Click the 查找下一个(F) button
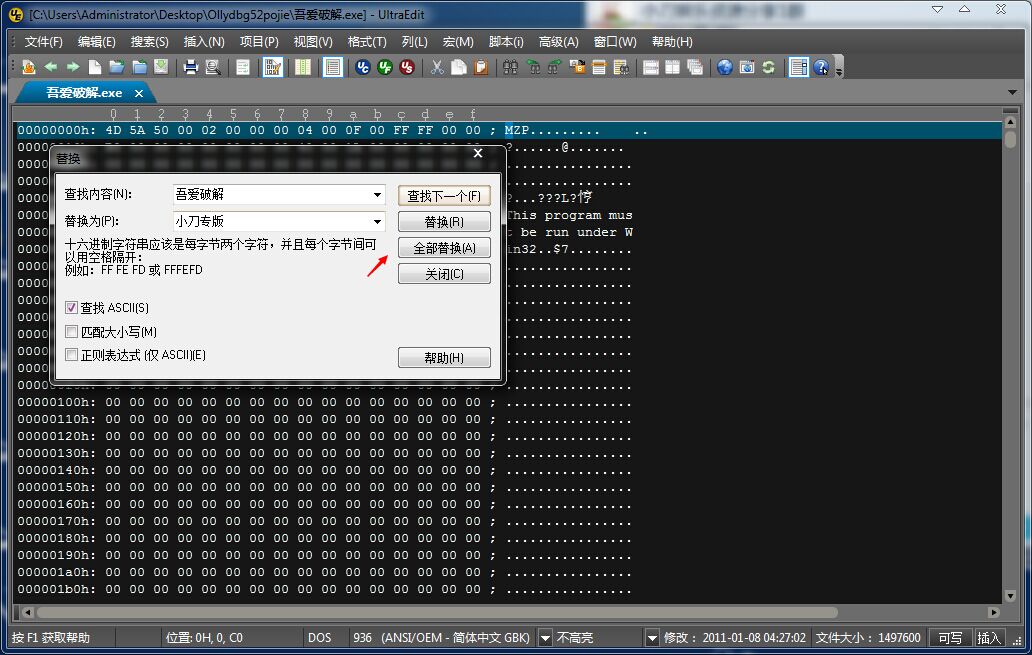 [x=444, y=196]
